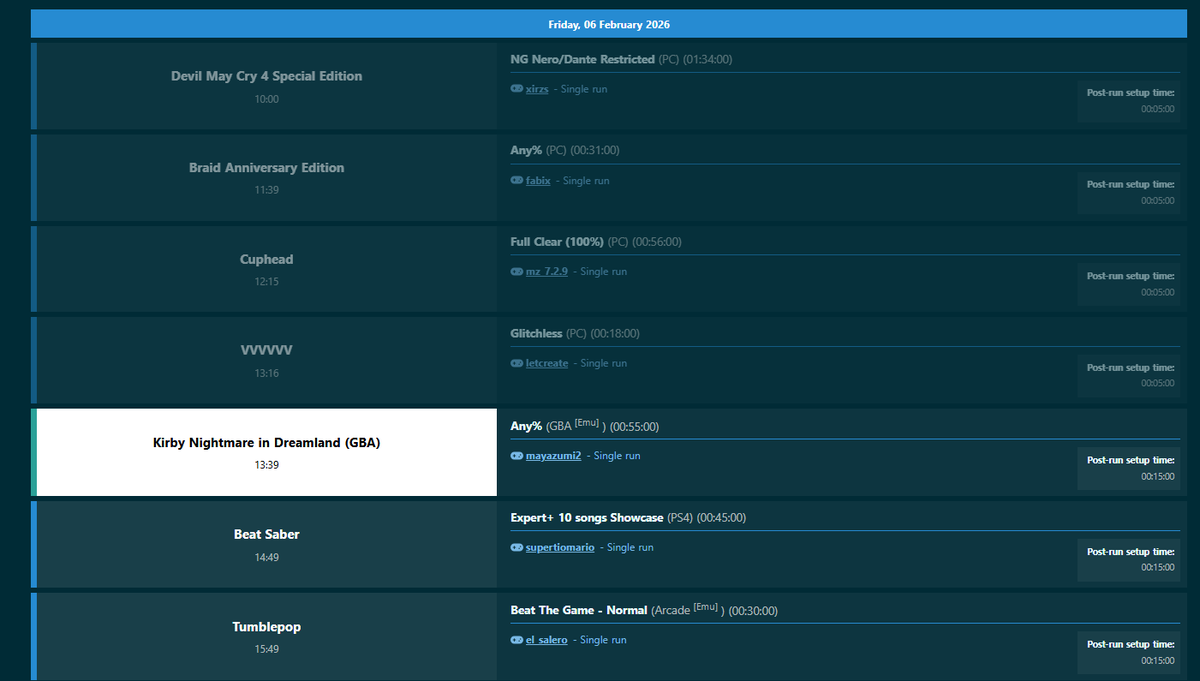Click the 10:00 start time under Devil May Cry

(267, 99)
